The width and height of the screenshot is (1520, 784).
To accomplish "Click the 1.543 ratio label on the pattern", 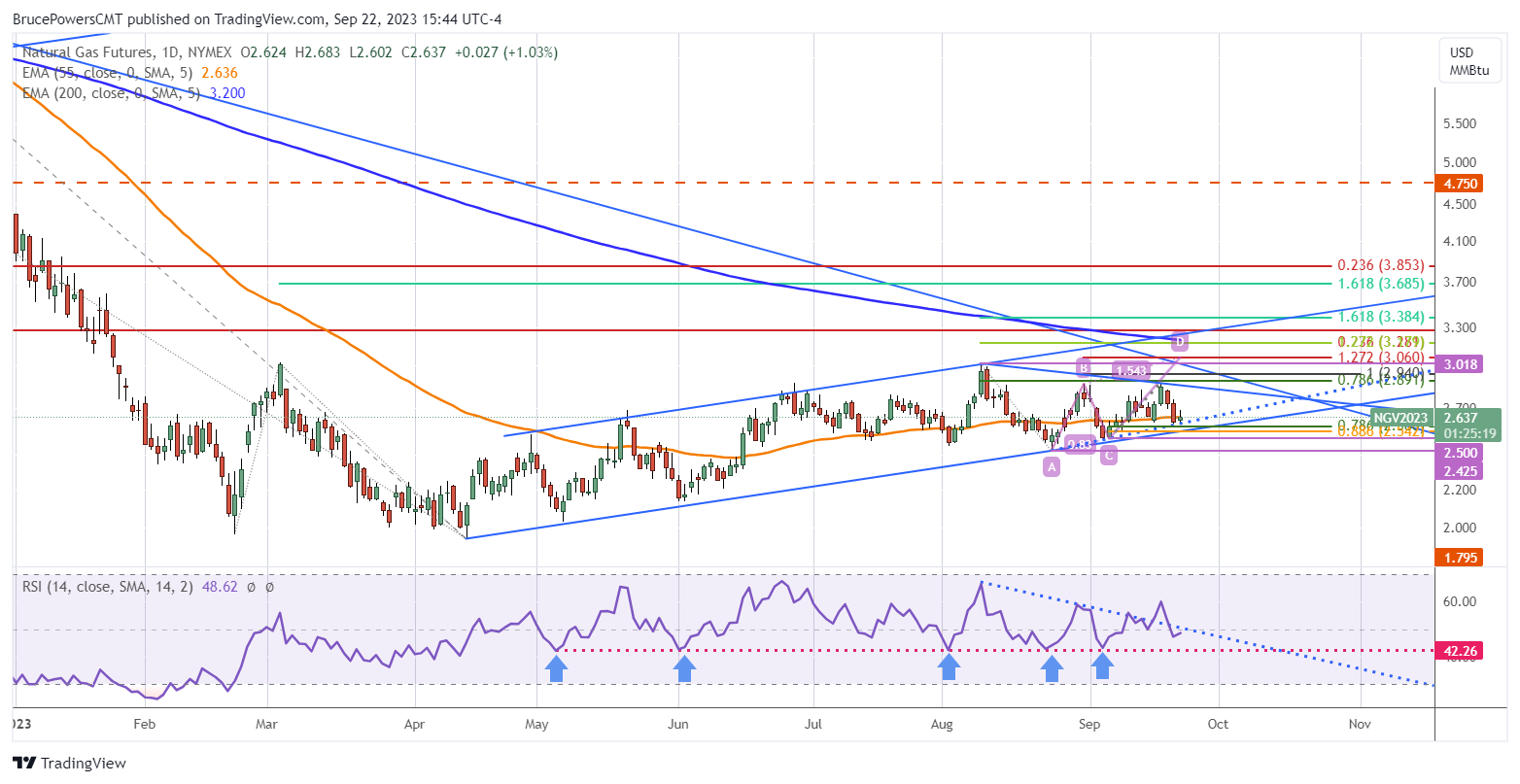I will [x=1132, y=370].
